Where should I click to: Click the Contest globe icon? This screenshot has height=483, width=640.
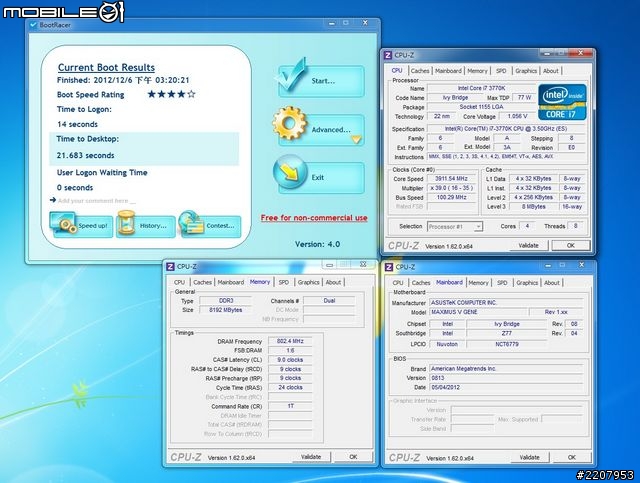(191, 223)
